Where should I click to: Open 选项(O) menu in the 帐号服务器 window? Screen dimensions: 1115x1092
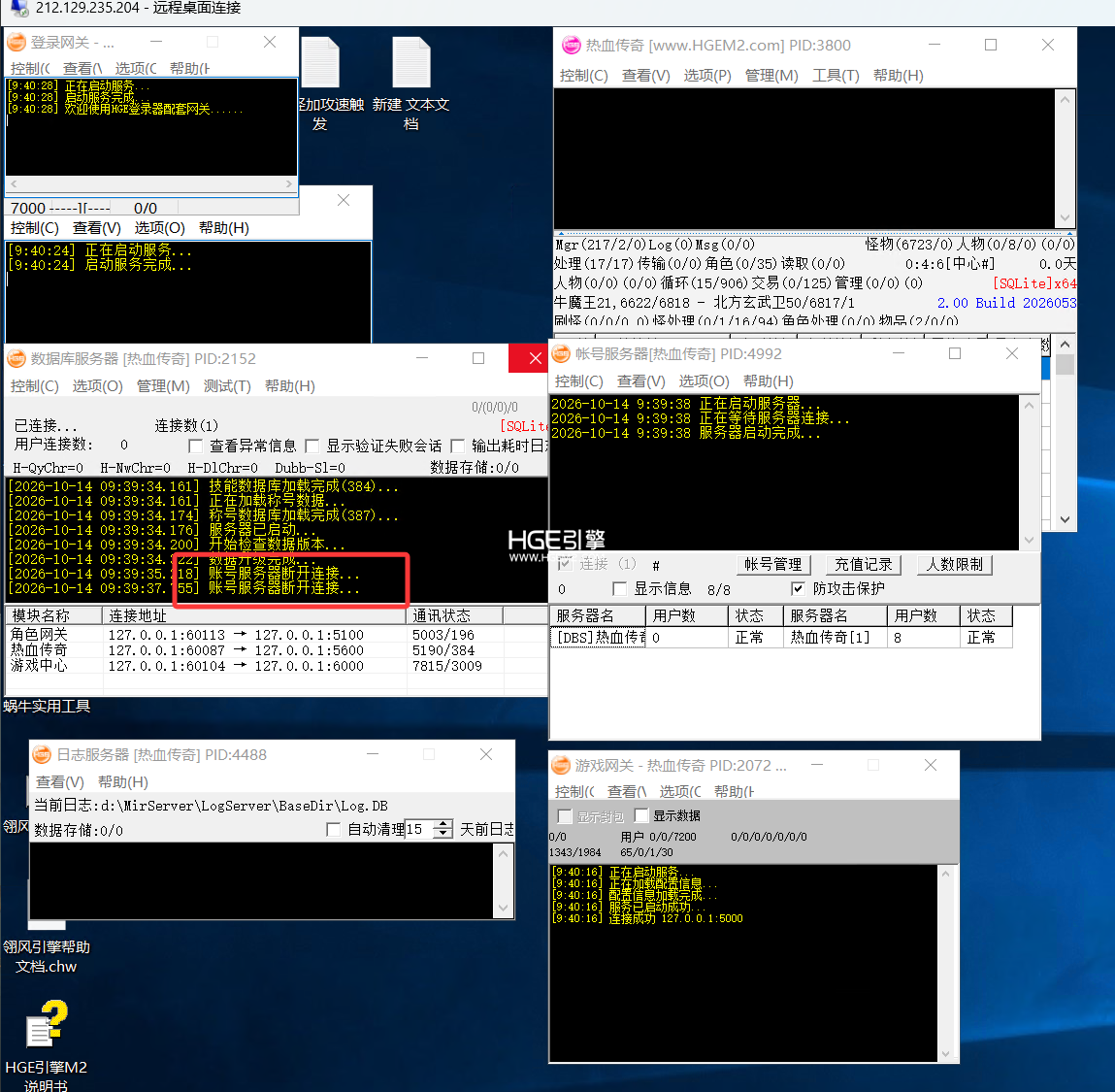(x=704, y=381)
